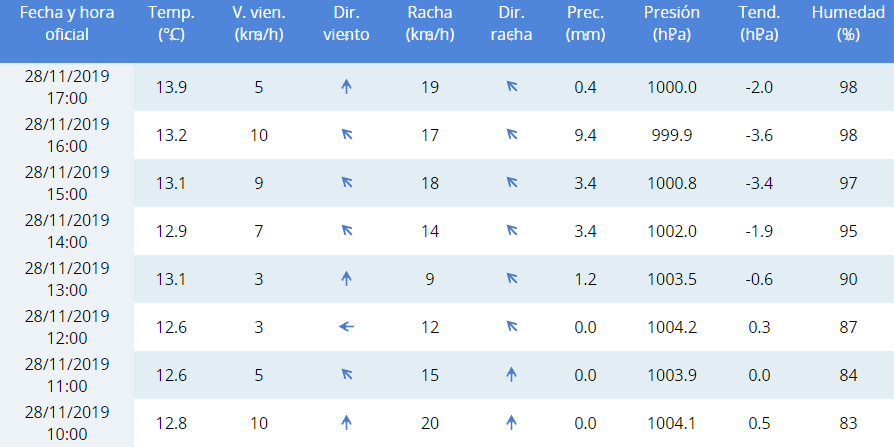Click the wind direction arrow for 10:00
This screenshot has height=447, width=894.
tap(347, 422)
